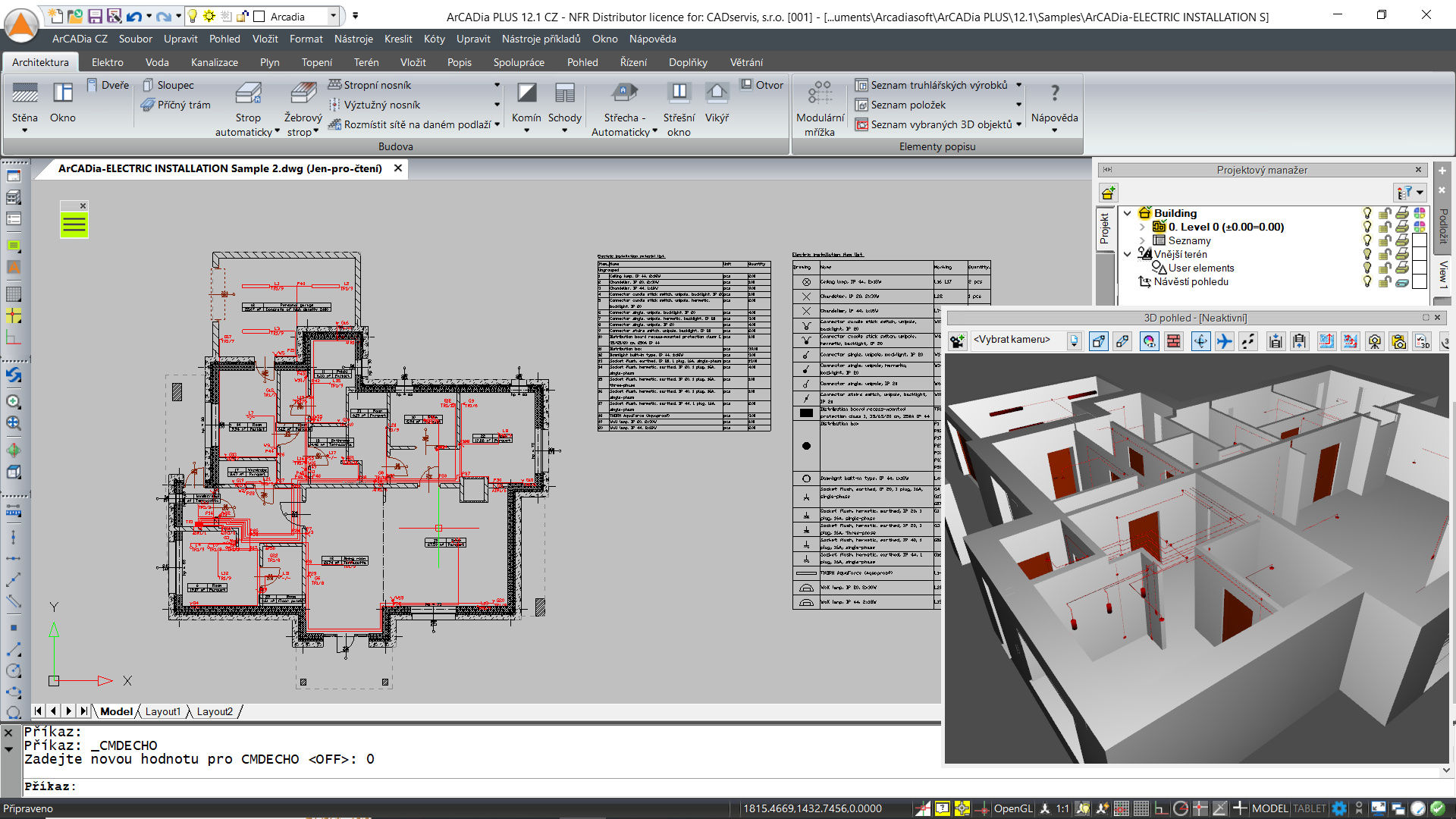The height and width of the screenshot is (819, 1456).
Task: Toggle TABLET mode in status bar
Action: click(x=1310, y=808)
